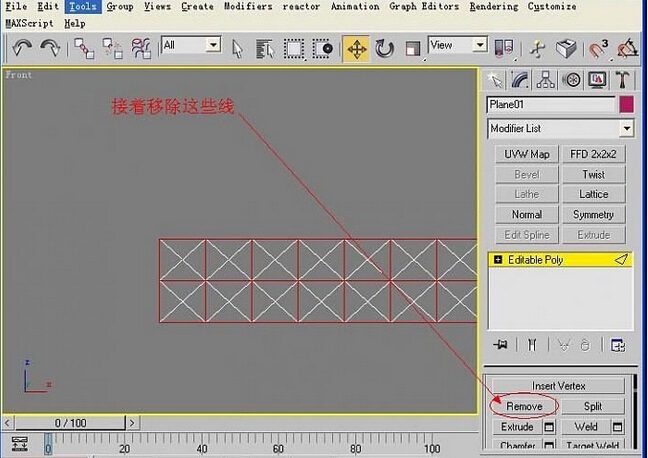Step time slider right arrow
This screenshot has height=458, width=648.
[x=132, y=423]
